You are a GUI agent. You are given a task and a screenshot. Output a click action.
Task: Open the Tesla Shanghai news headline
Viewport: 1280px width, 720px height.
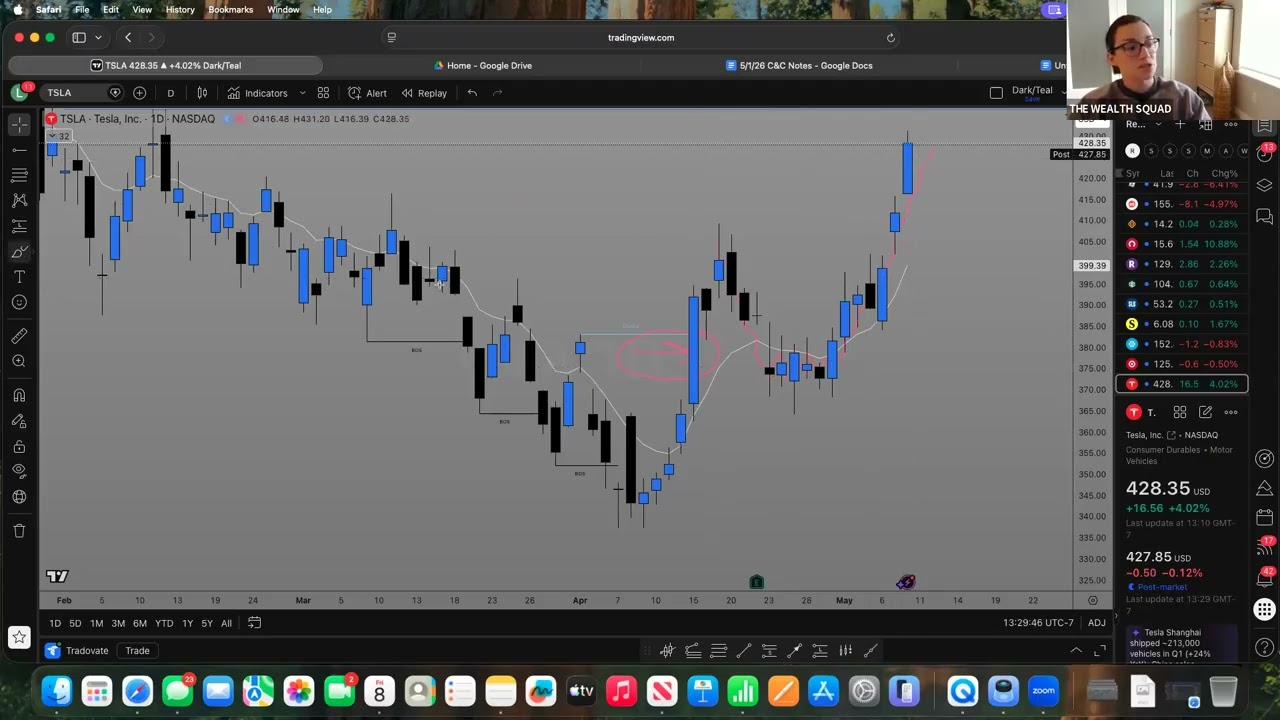tap(1182, 646)
